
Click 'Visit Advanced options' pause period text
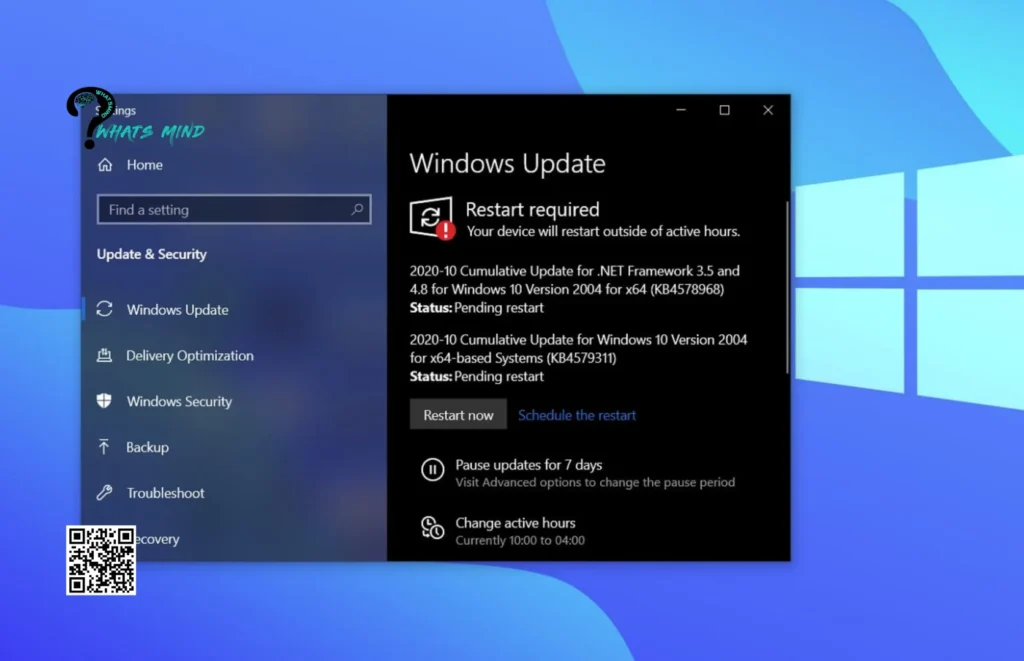[595, 482]
